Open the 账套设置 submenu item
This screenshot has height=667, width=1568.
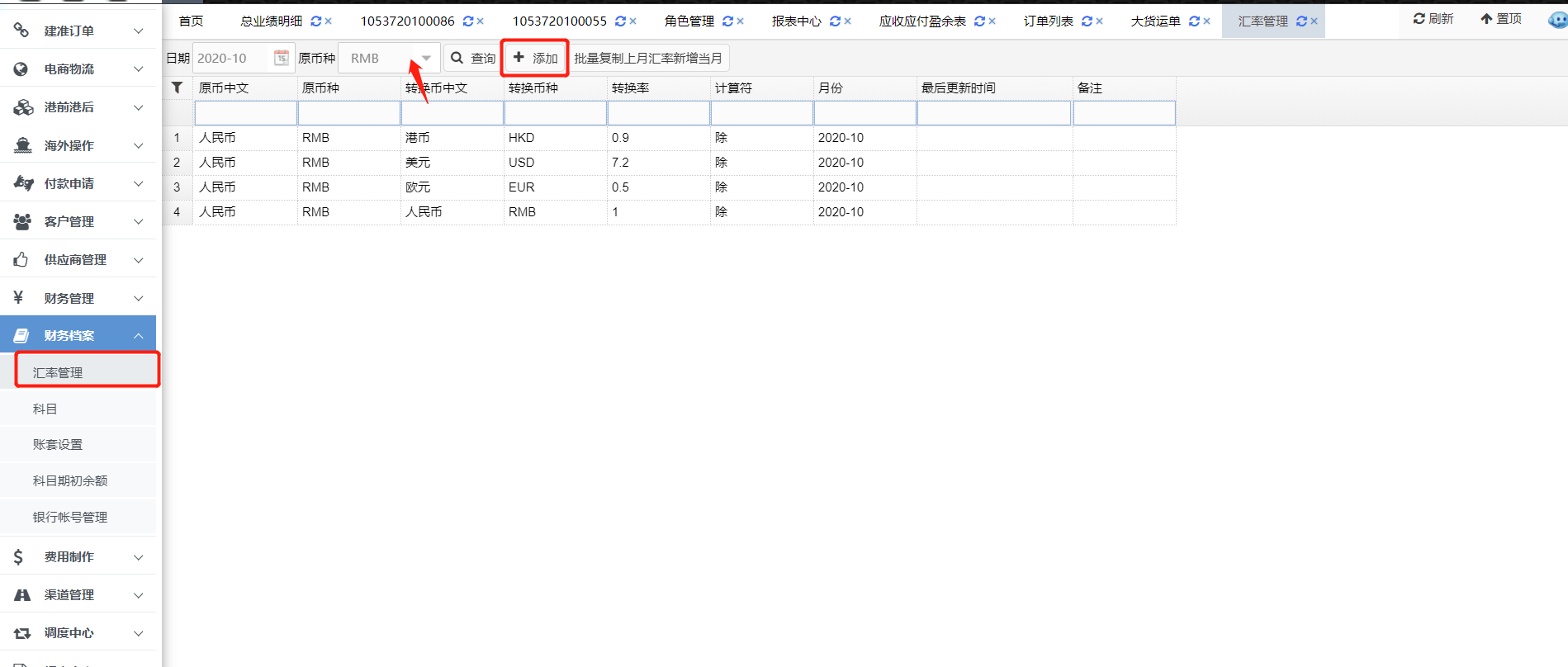pyautogui.click(x=78, y=444)
